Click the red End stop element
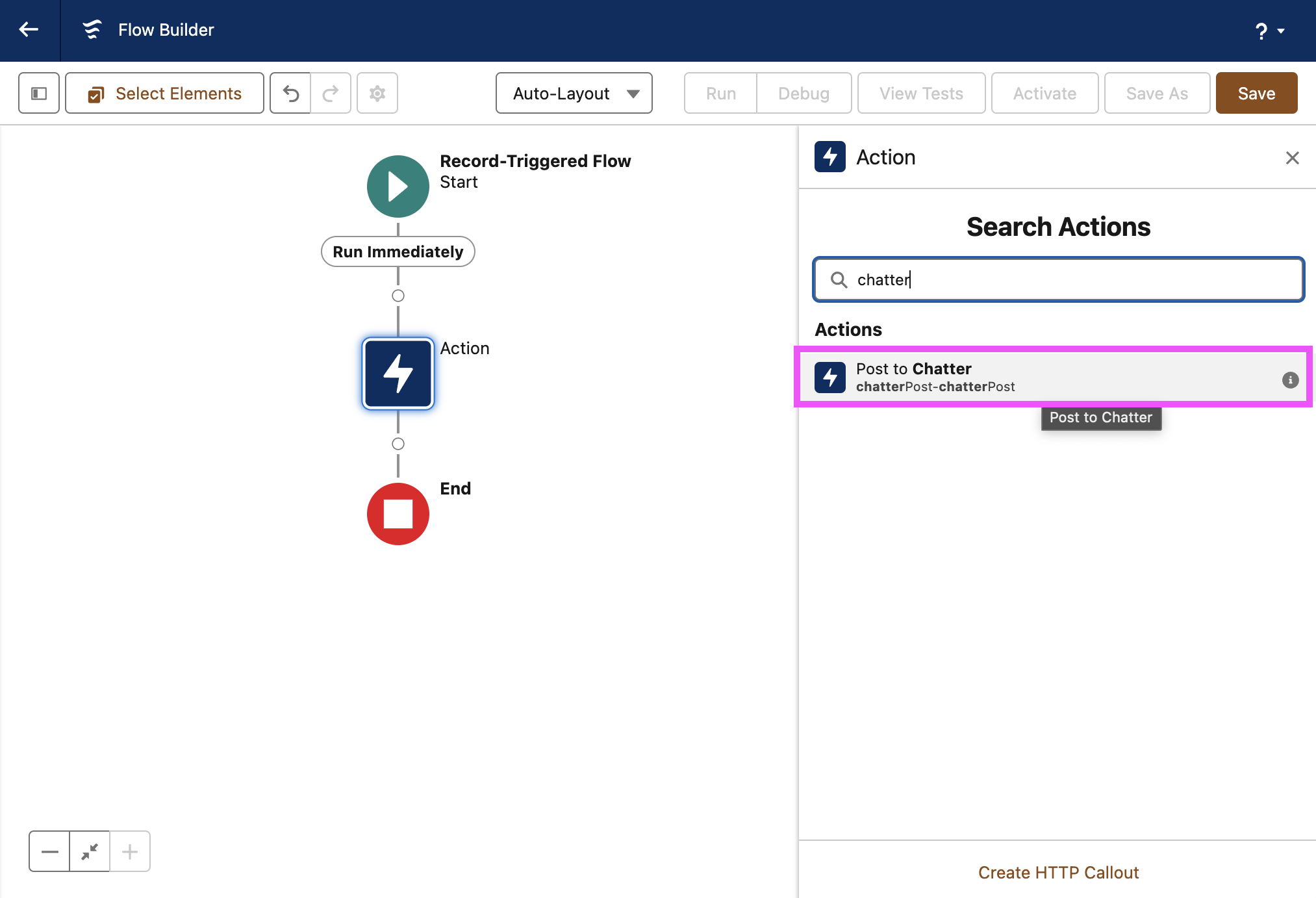The image size is (1316, 898). tap(398, 514)
